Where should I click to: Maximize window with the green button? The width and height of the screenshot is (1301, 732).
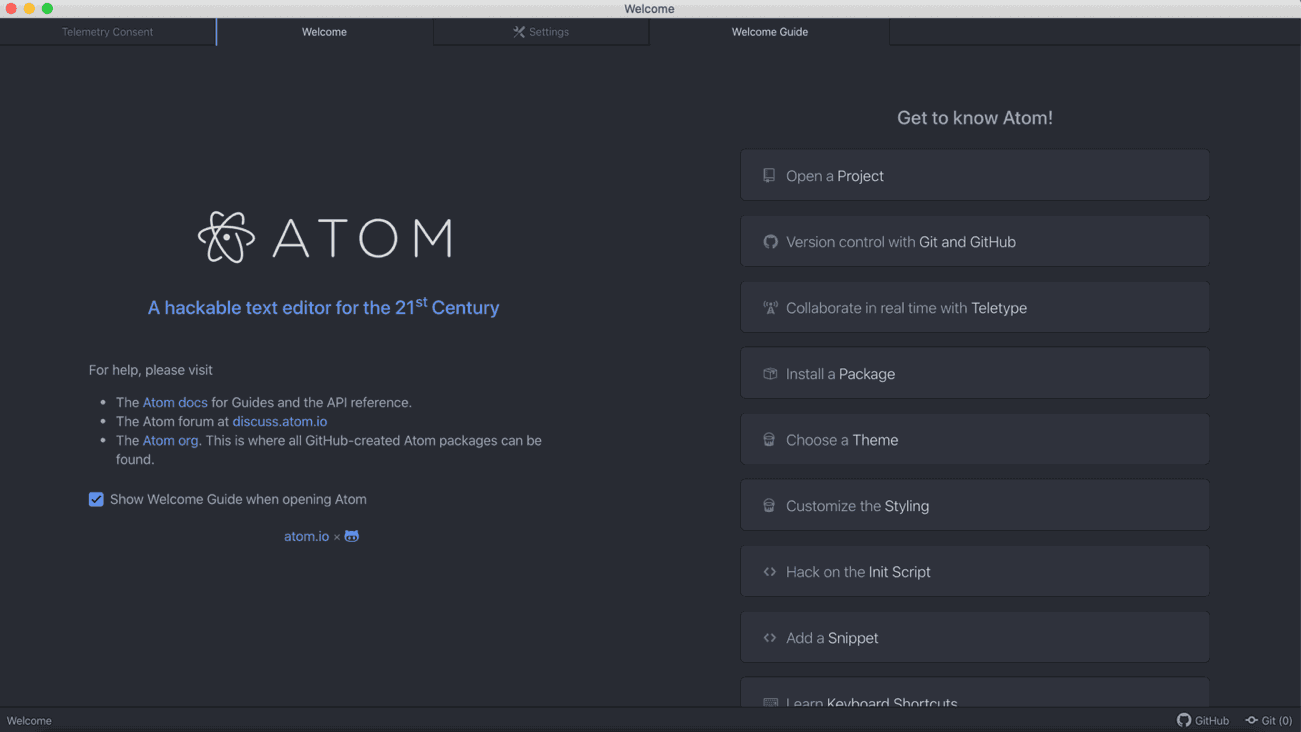coord(47,8)
